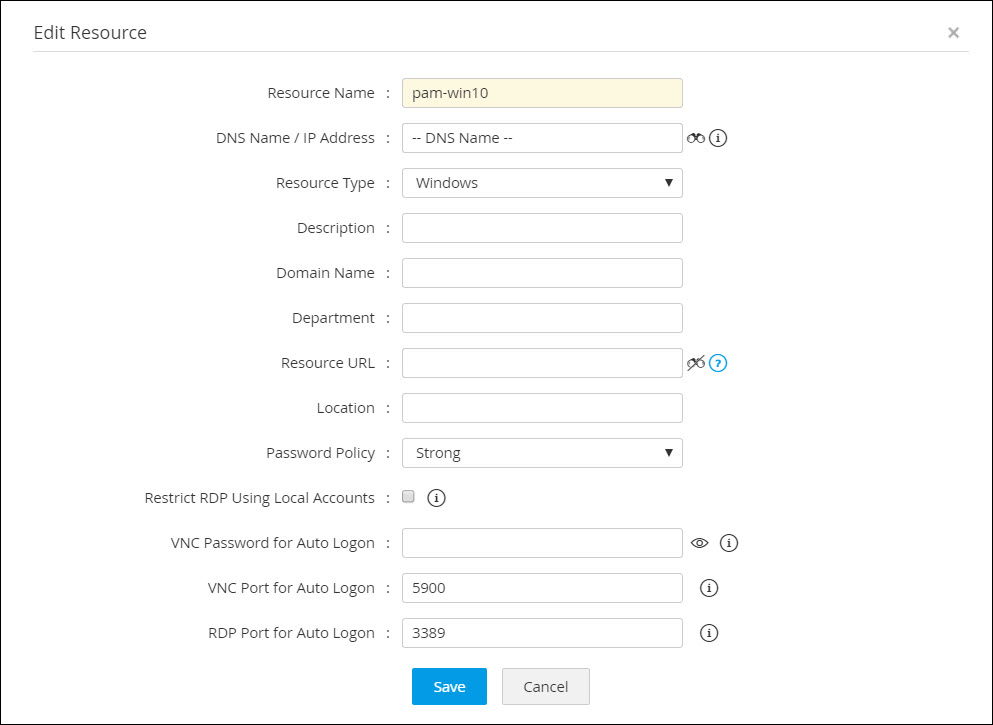
Task: Show VNC password with eye icon
Action: [x=699, y=543]
